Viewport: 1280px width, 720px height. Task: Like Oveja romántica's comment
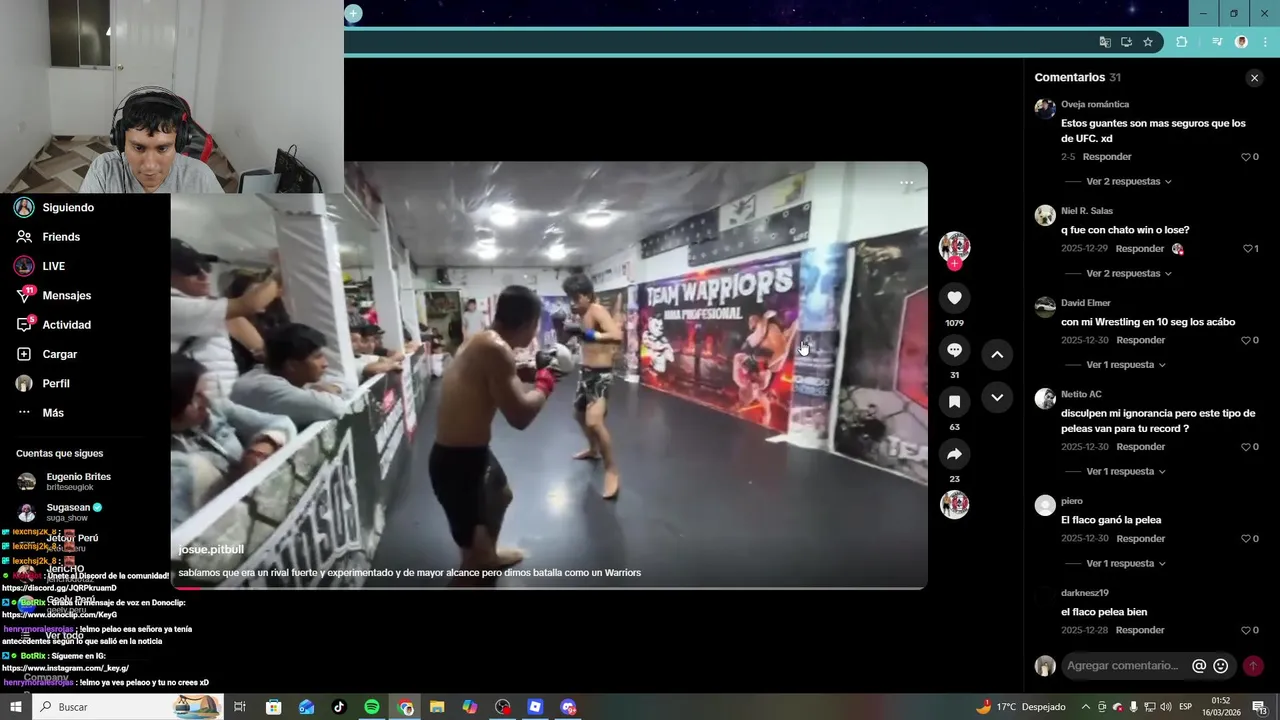click(x=1246, y=157)
